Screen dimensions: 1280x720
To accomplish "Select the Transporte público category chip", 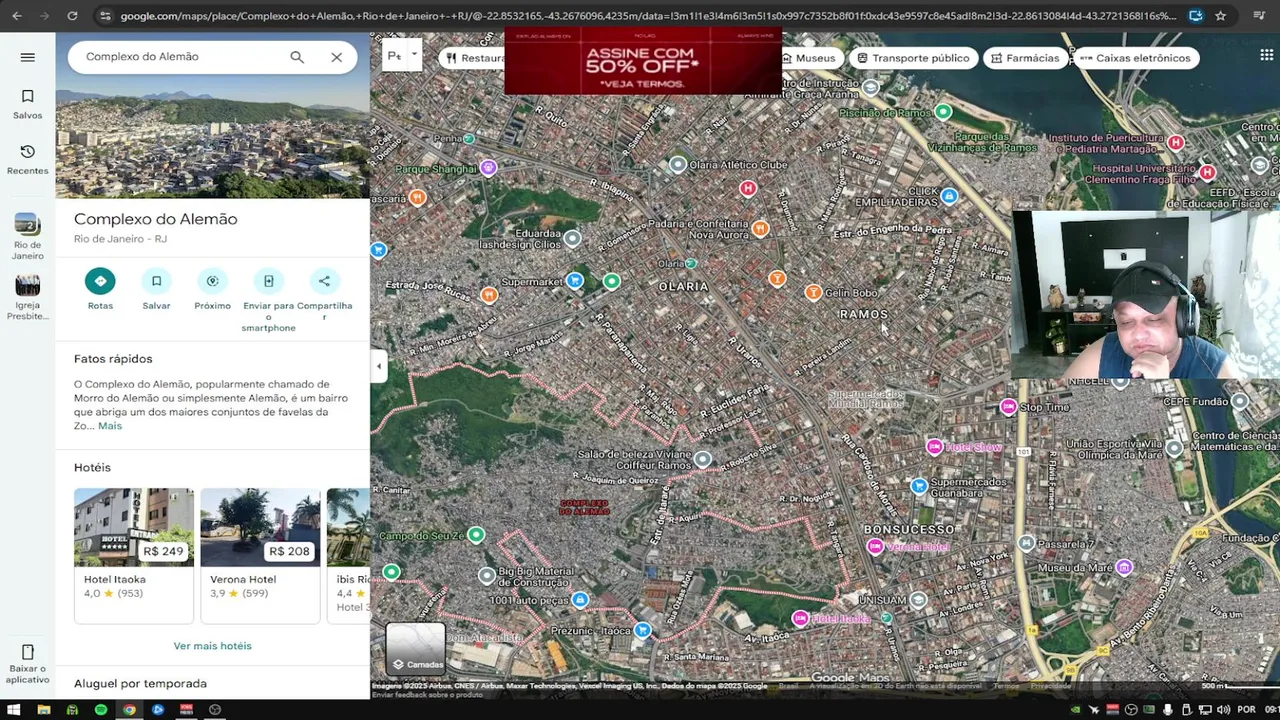I will pos(913,58).
